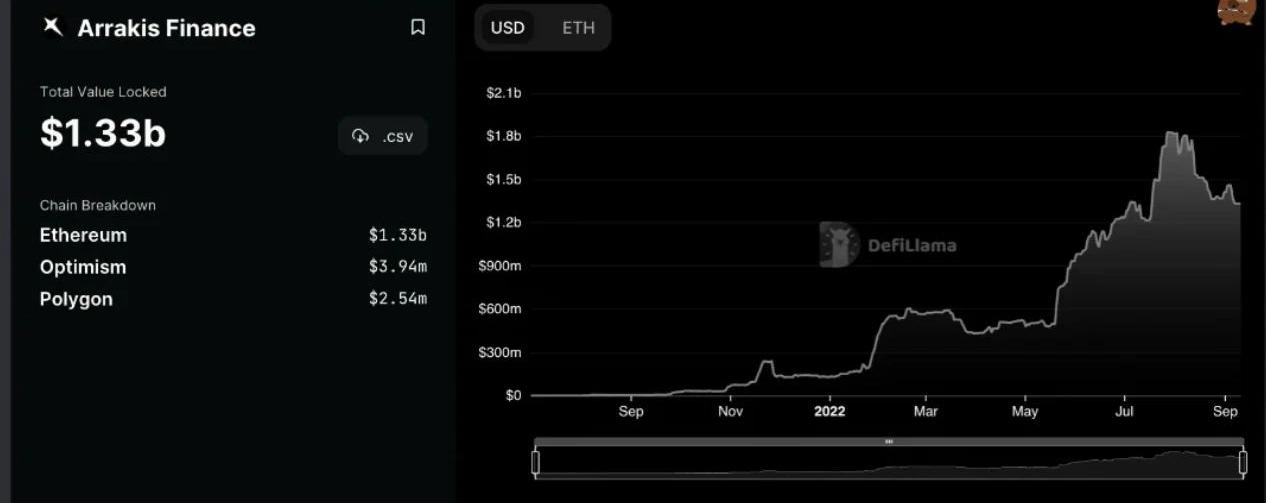Screen dimensions: 1266x503
Task: Switch chart denomination to ETH
Action: (x=578, y=27)
